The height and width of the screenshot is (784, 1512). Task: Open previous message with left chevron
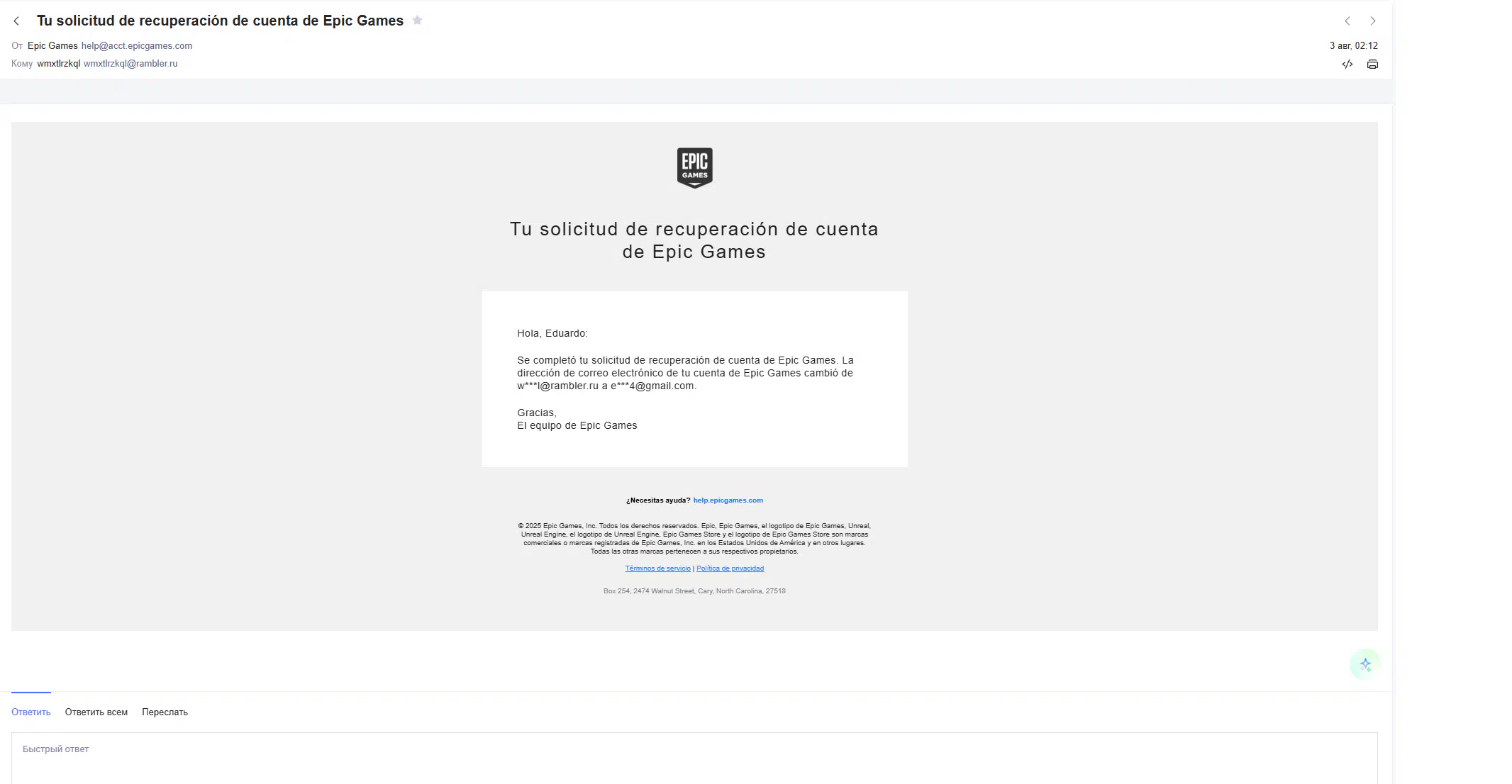pyautogui.click(x=1347, y=21)
